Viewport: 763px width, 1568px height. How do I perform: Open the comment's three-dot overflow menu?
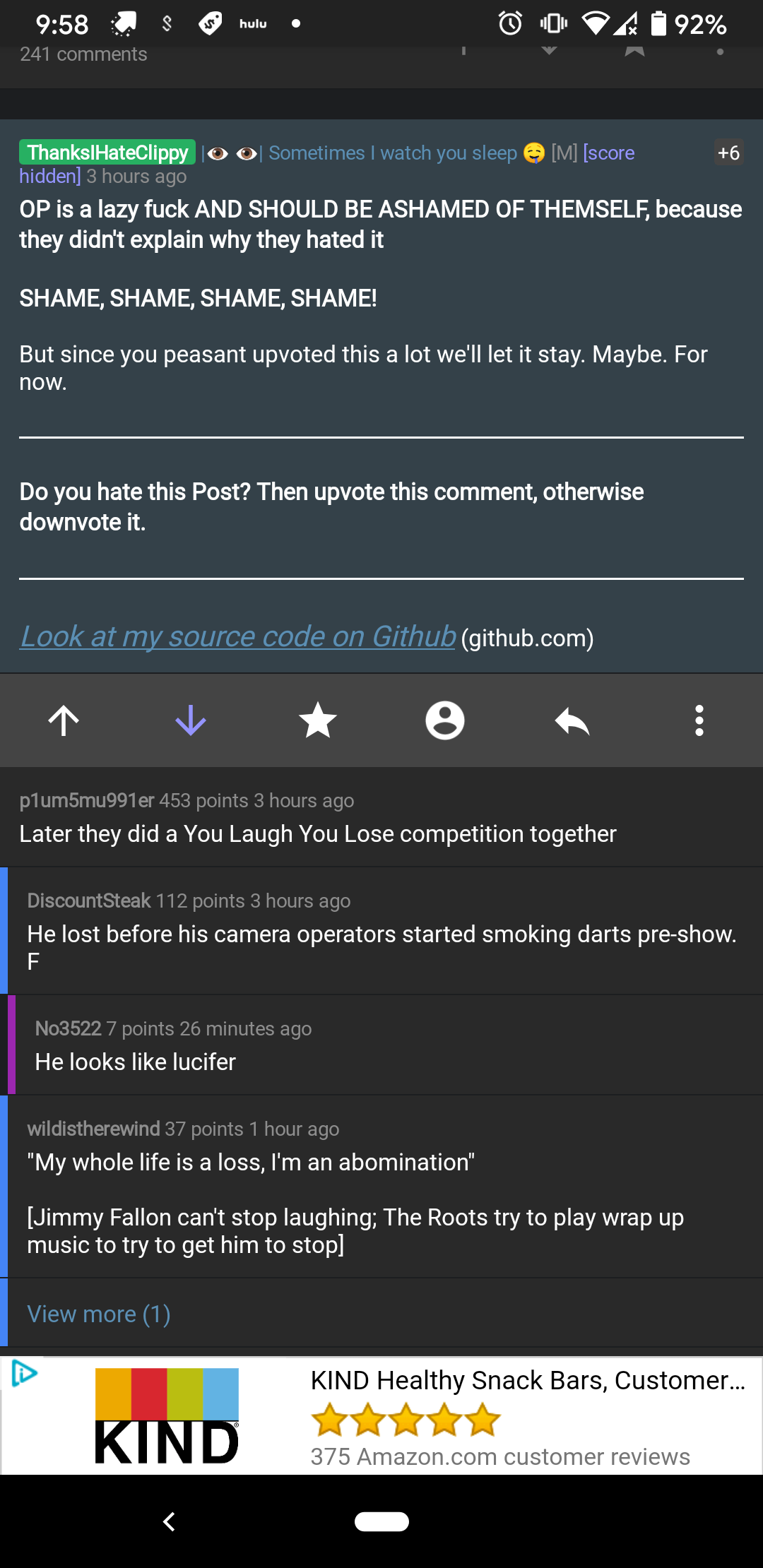(699, 721)
